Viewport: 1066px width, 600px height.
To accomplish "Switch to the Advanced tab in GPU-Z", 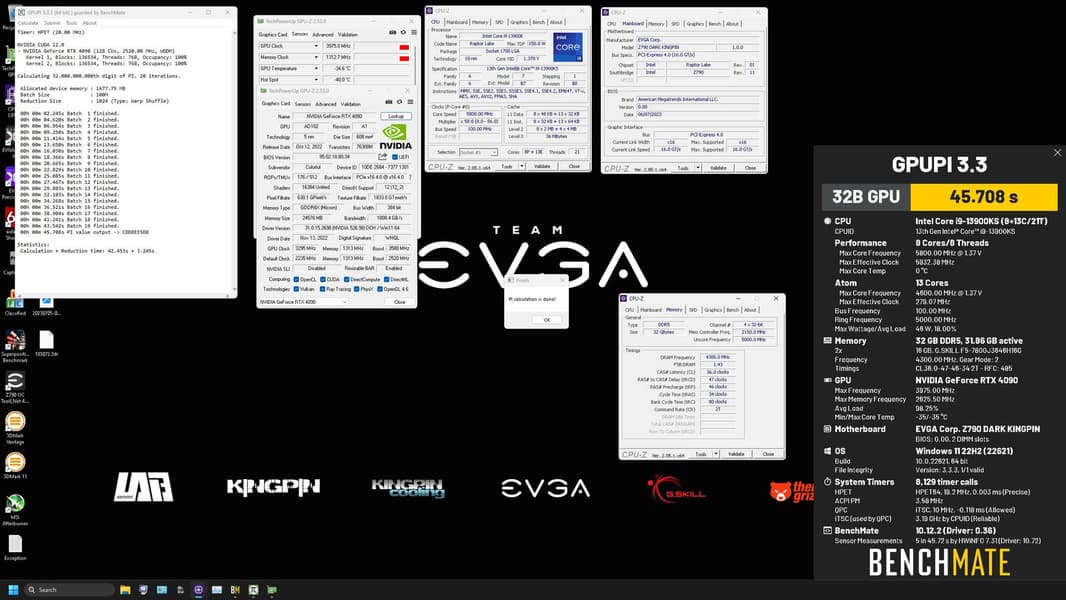I will pos(326,104).
